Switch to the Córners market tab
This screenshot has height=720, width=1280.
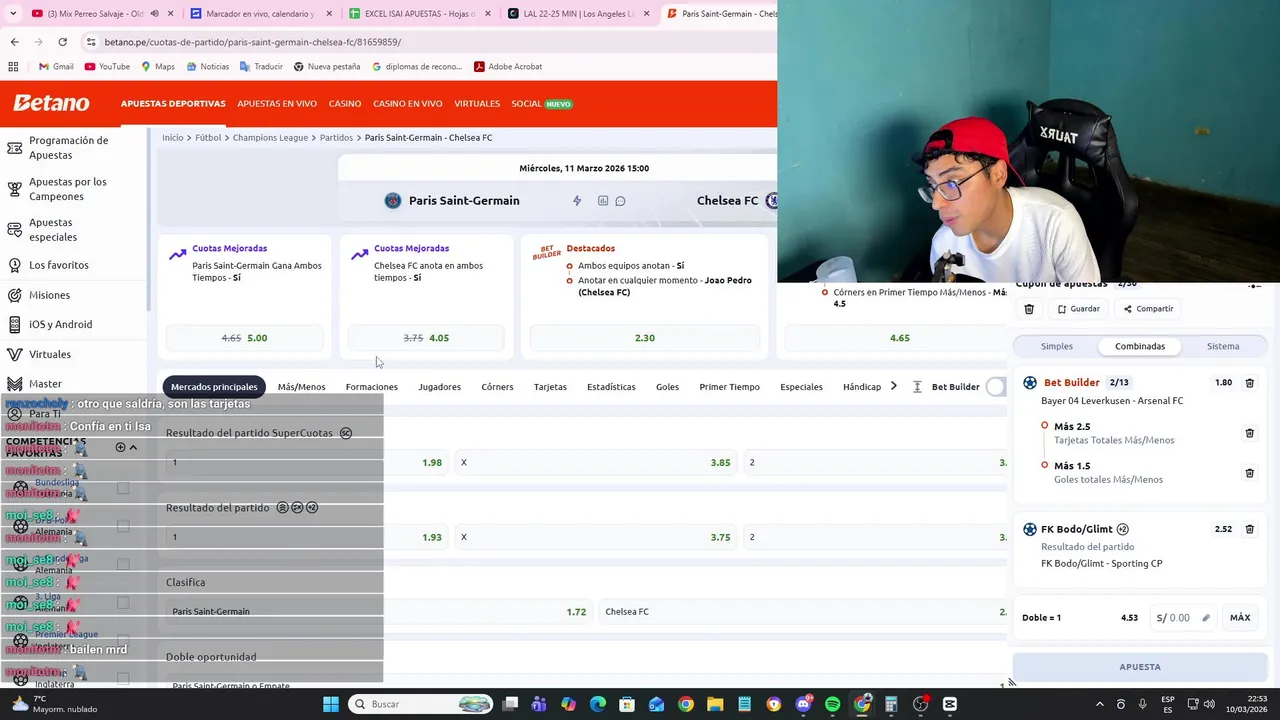(497, 387)
